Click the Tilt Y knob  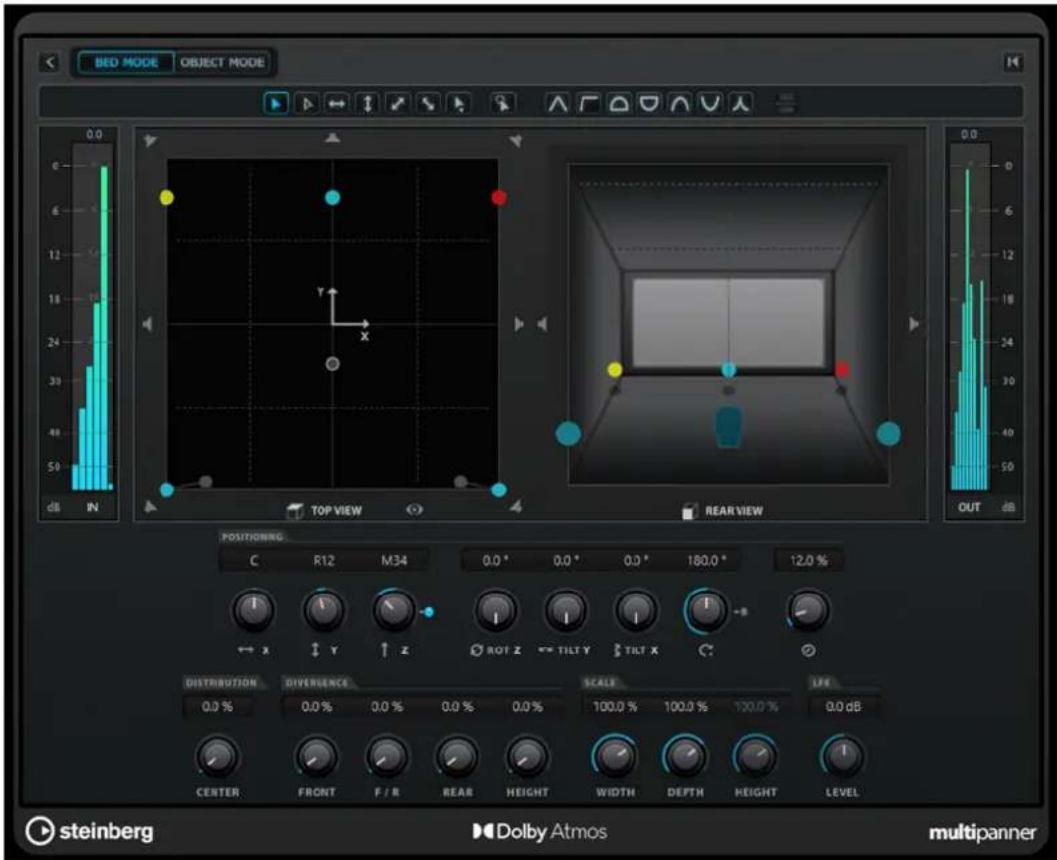(x=566, y=610)
